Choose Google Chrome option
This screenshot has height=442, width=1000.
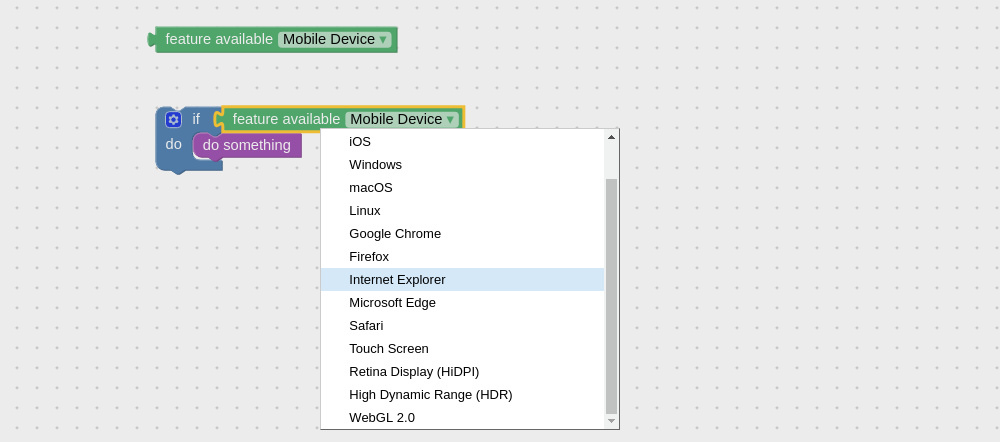pos(462,233)
